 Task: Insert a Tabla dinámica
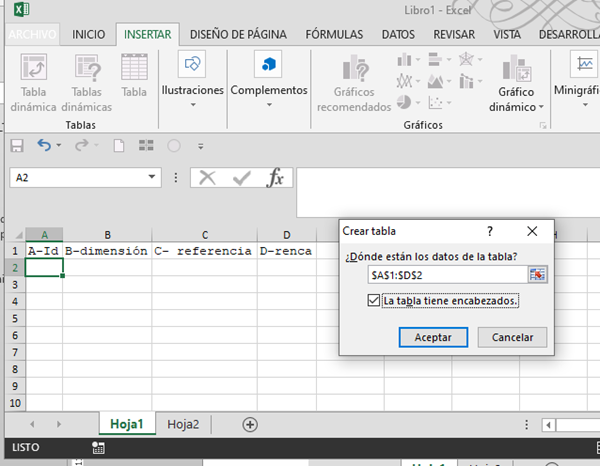click(x=33, y=83)
